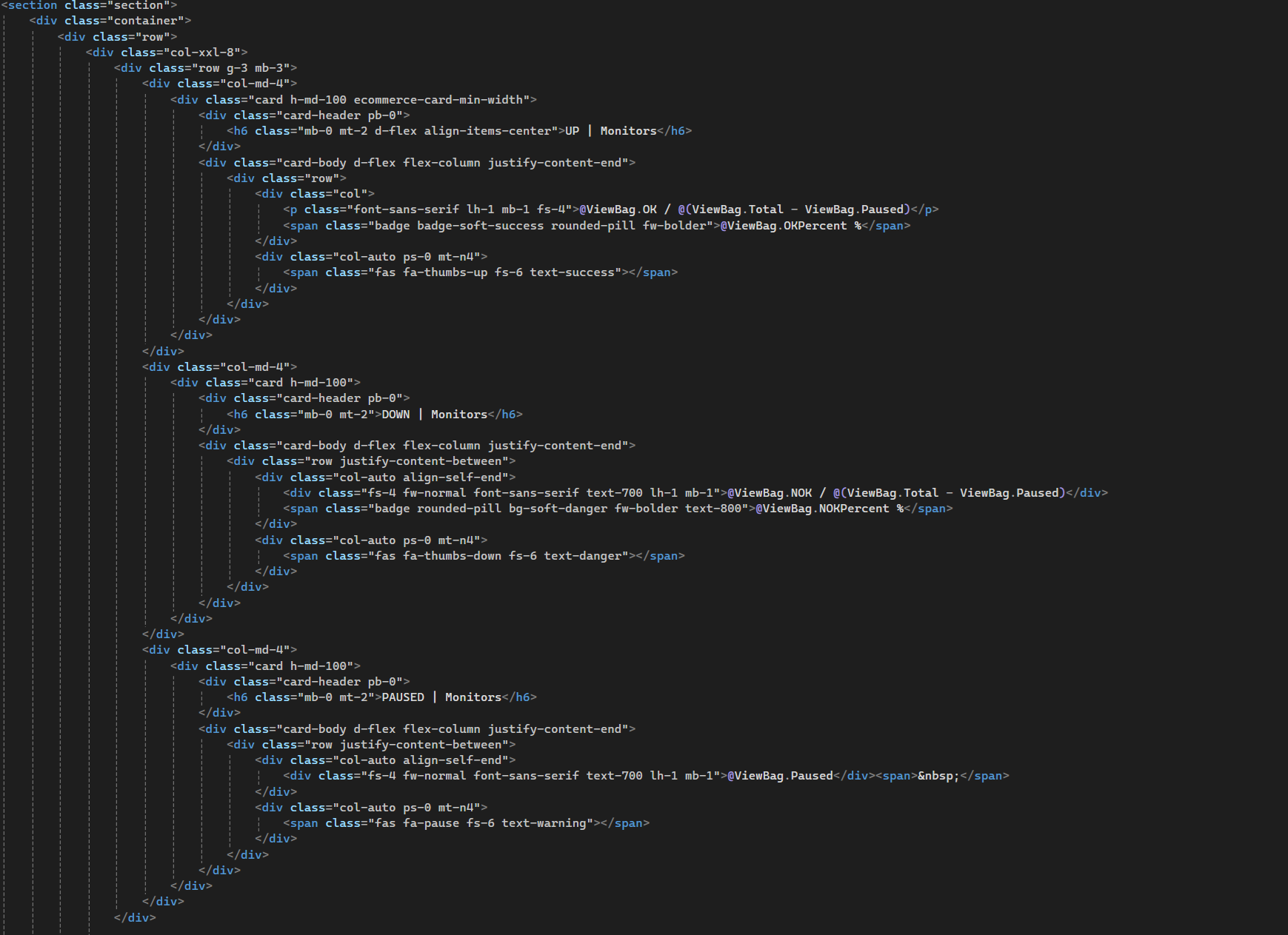Click the '@ViewBag.NOKPercent' expression
The image size is (1288, 935).
point(822,509)
